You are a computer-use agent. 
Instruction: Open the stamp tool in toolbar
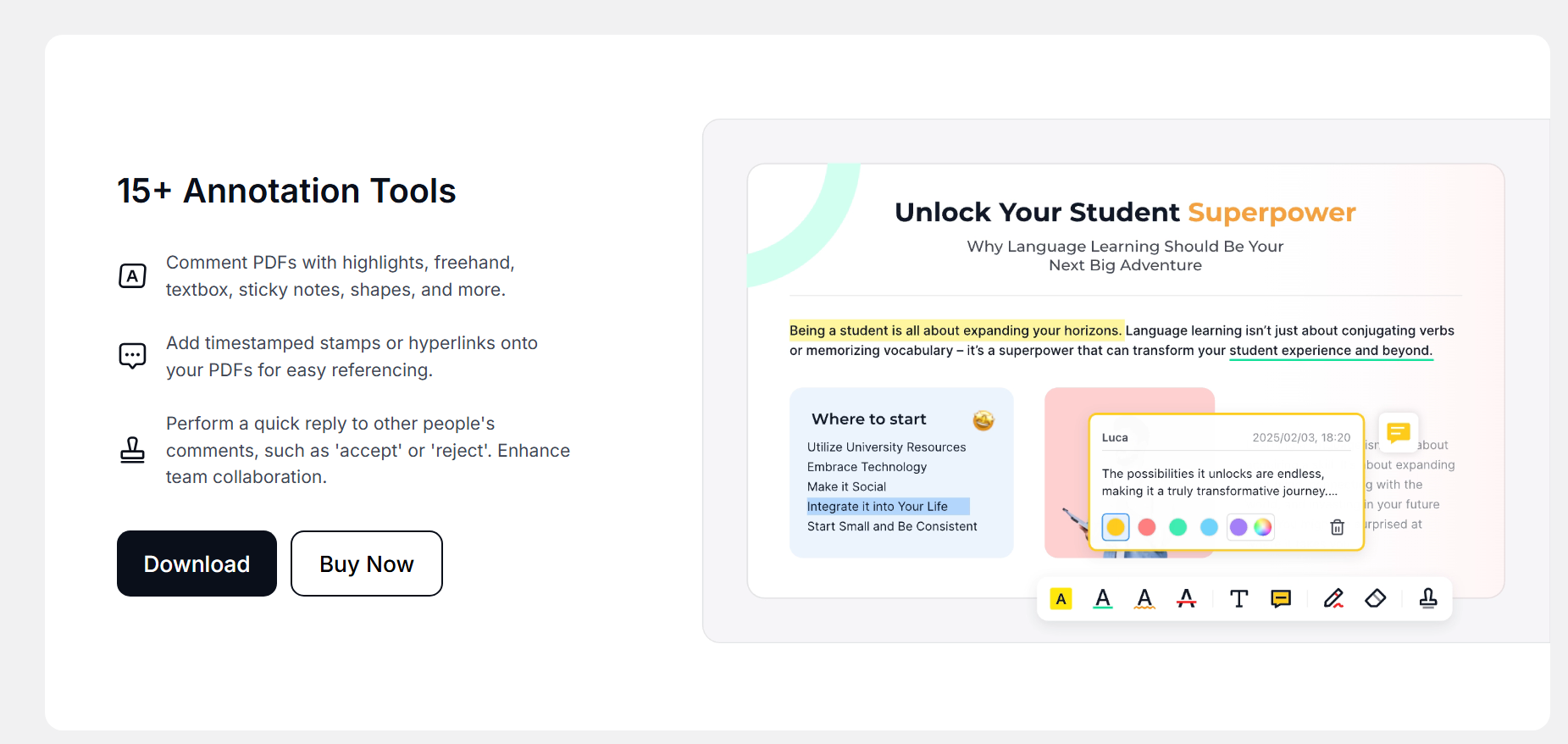coord(1428,599)
